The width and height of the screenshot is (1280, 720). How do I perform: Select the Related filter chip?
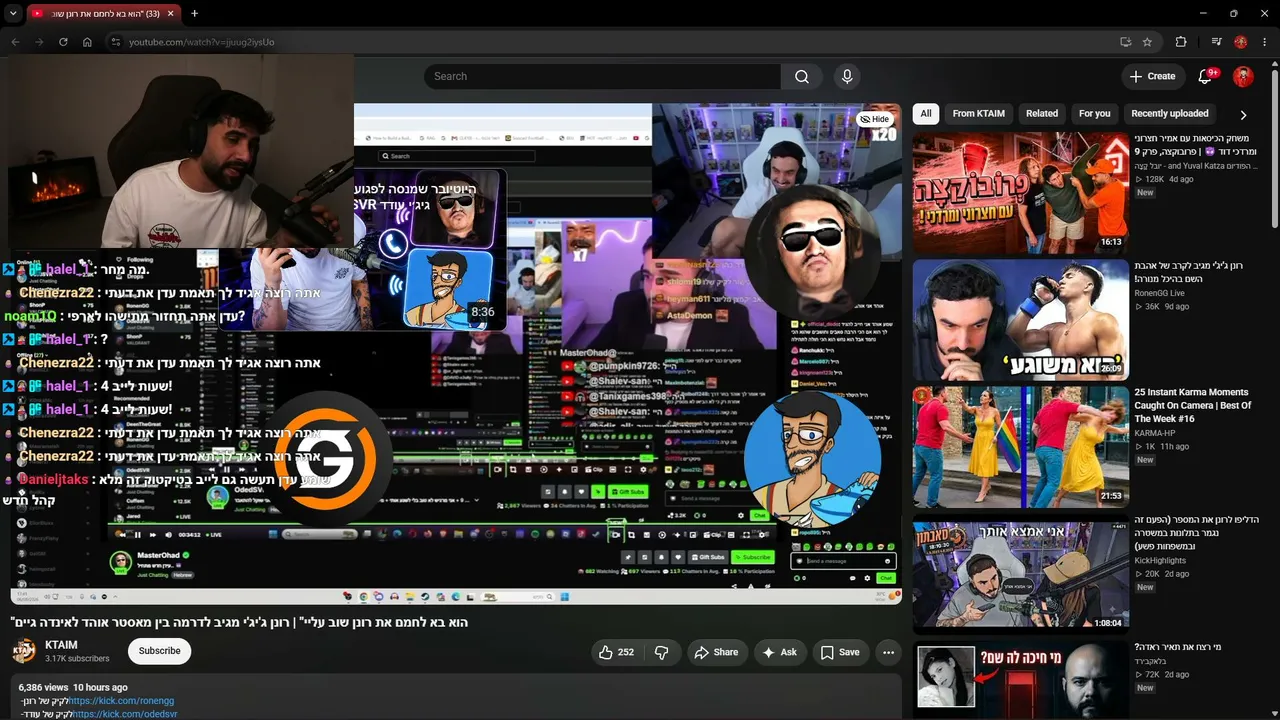1041,114
